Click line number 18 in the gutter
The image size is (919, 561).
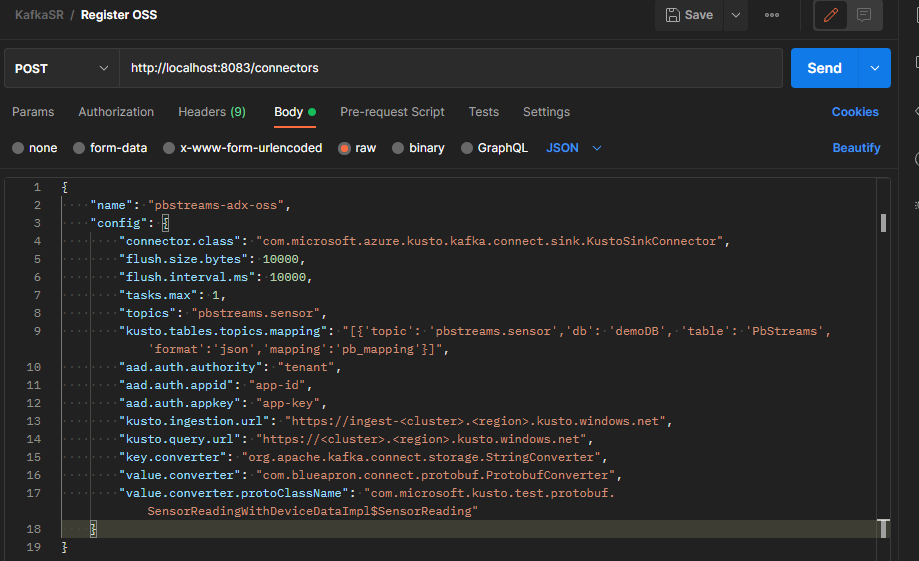pyautogui.click(x=33, y=529)
